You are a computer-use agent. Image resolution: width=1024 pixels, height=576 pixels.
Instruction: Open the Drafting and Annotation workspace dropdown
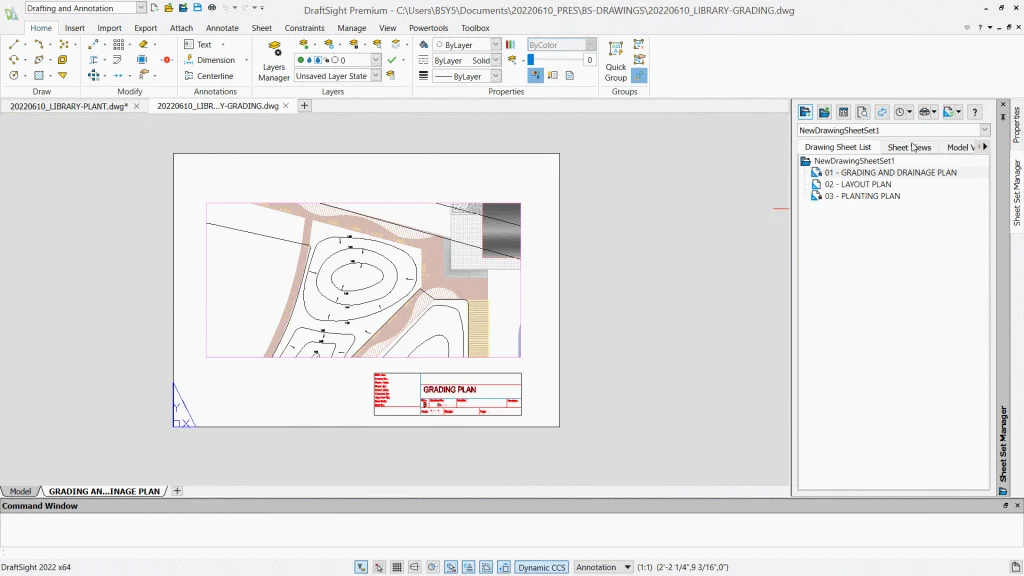click(x=141, y=8)
